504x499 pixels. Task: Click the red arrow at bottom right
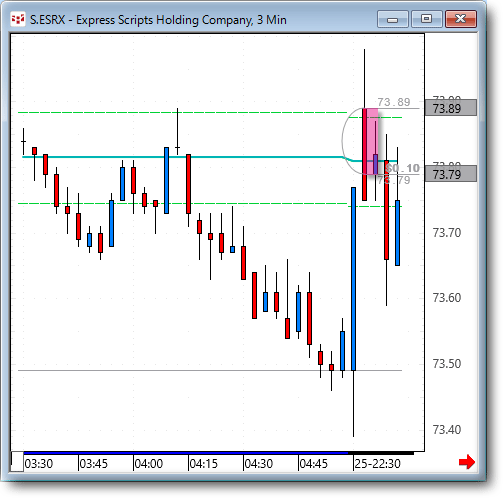(x=467, y=462)
